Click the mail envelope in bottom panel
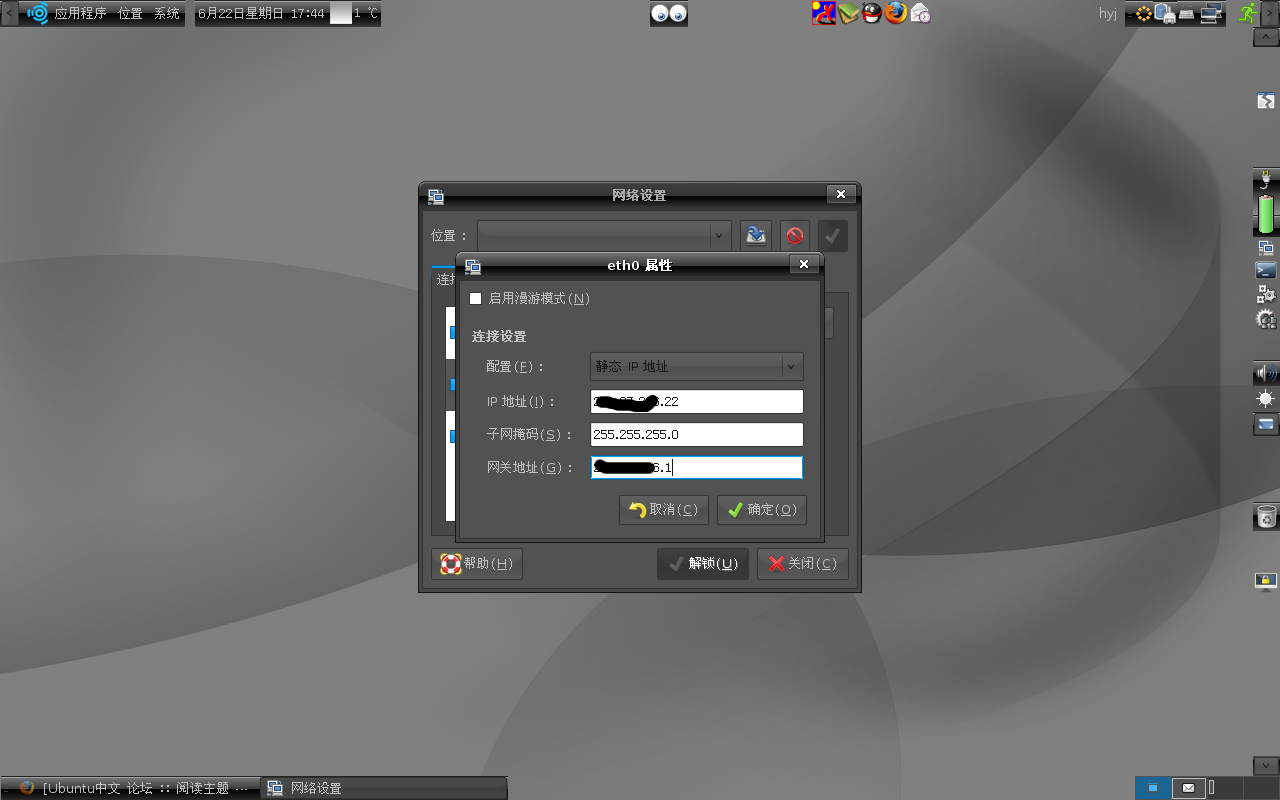Image resolution: width=1280 pixels, height=800 pixels. point(1188,788)
